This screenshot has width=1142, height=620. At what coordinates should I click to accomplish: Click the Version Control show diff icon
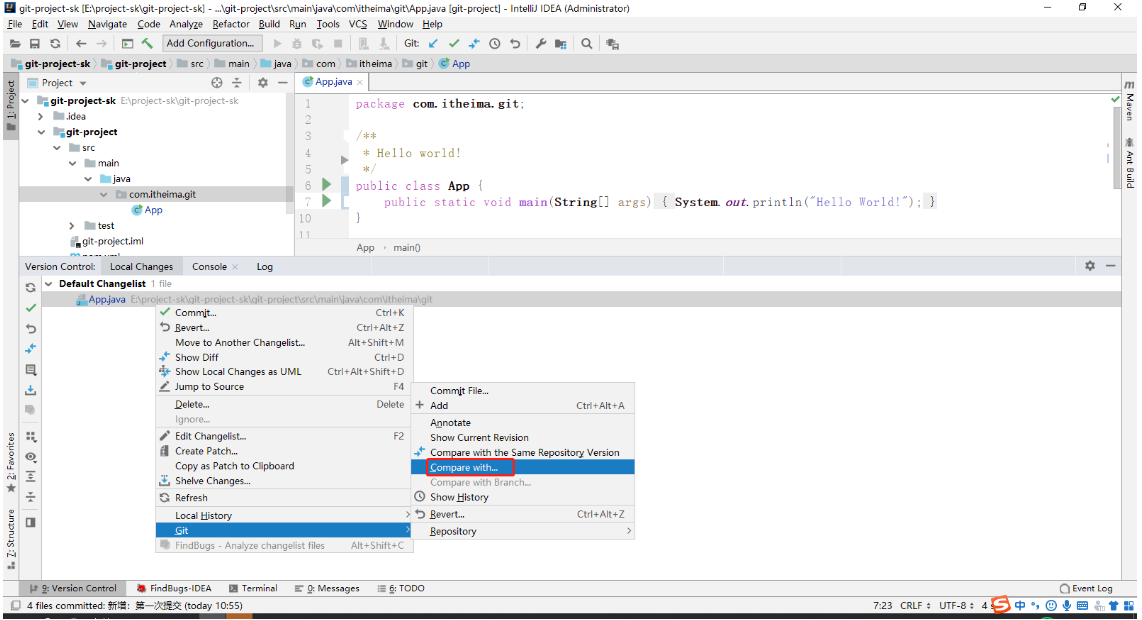31,349
